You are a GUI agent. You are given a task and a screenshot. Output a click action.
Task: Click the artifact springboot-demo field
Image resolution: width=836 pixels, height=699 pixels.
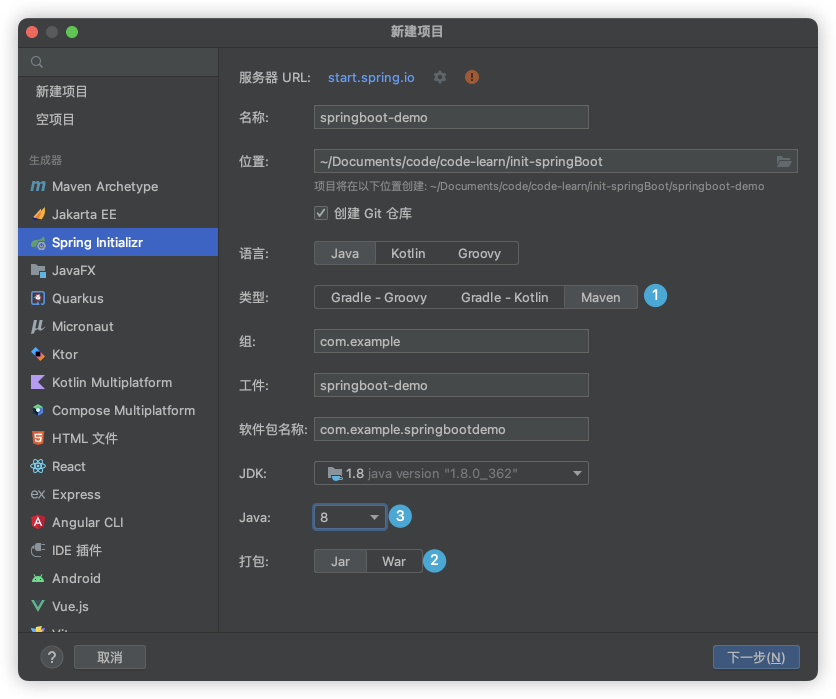[x=451, y=385]
